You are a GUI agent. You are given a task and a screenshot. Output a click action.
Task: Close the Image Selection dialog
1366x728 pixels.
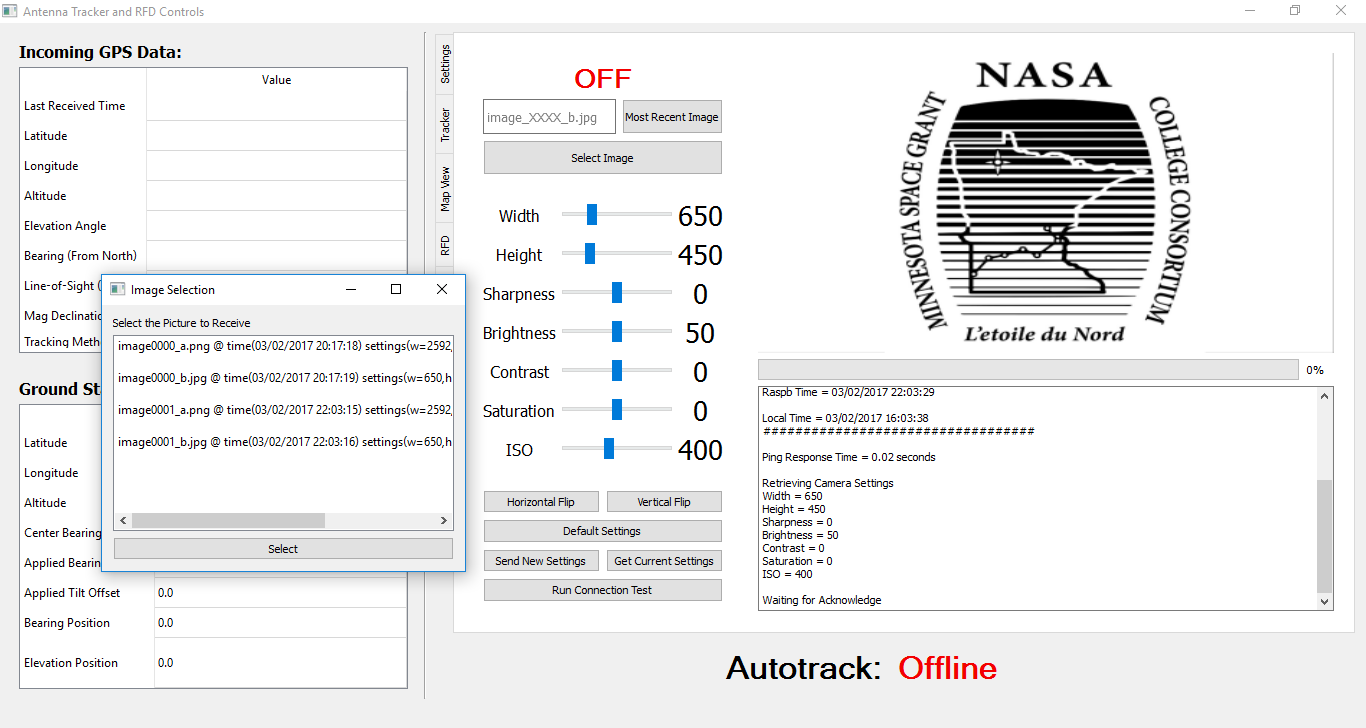pos(442,289)
